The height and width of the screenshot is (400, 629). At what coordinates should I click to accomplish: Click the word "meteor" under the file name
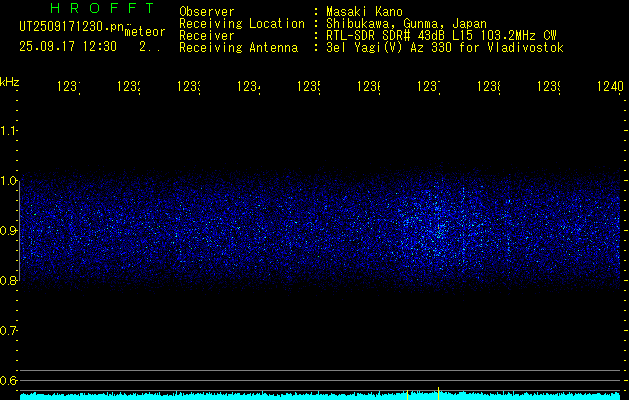click(x=145, y=32)
